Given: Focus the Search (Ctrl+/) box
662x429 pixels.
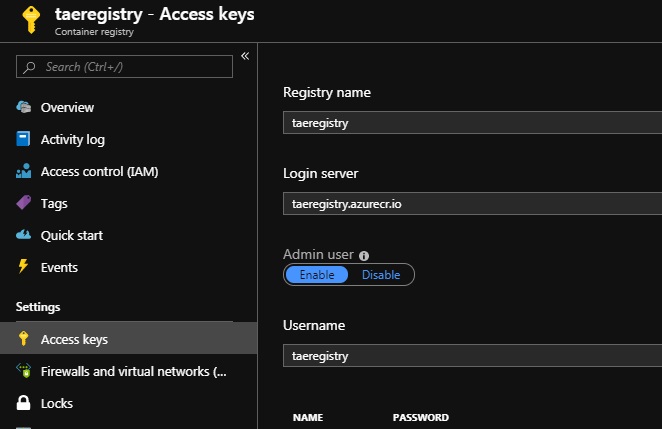Looking at the screenshot, I should [x=124, y=66].
